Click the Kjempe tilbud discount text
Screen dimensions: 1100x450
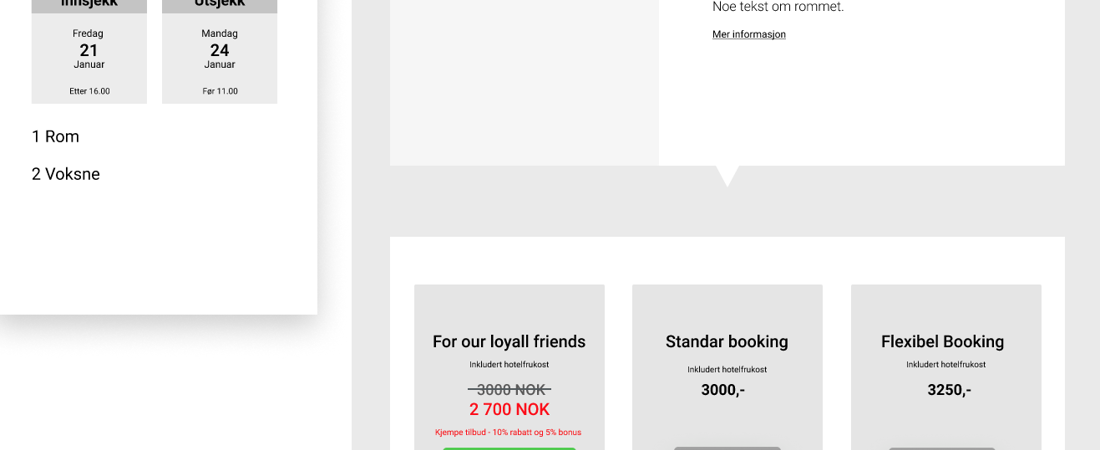[508, 432]
